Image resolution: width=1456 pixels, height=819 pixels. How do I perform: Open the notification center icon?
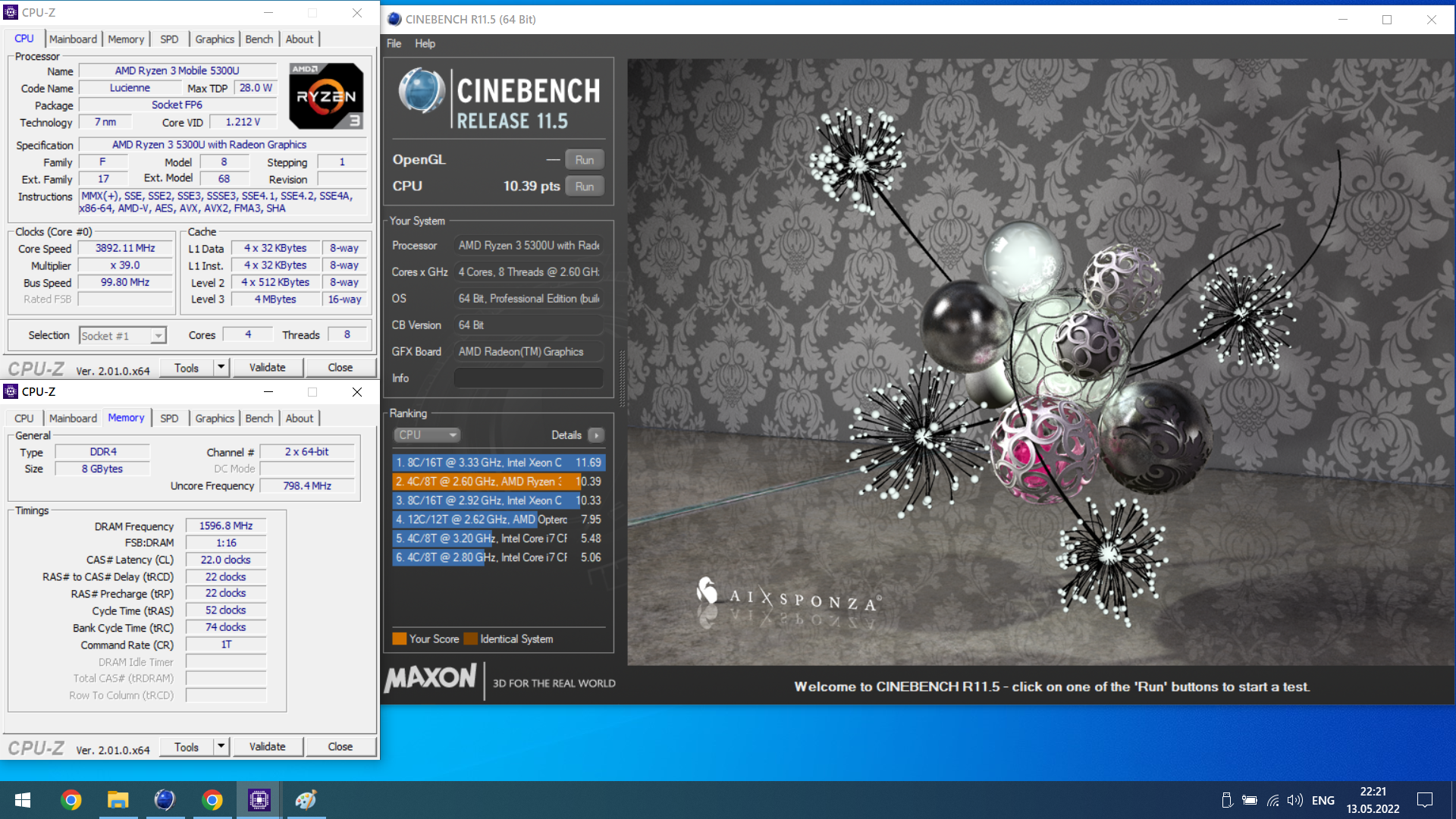tap(1425, 800)
